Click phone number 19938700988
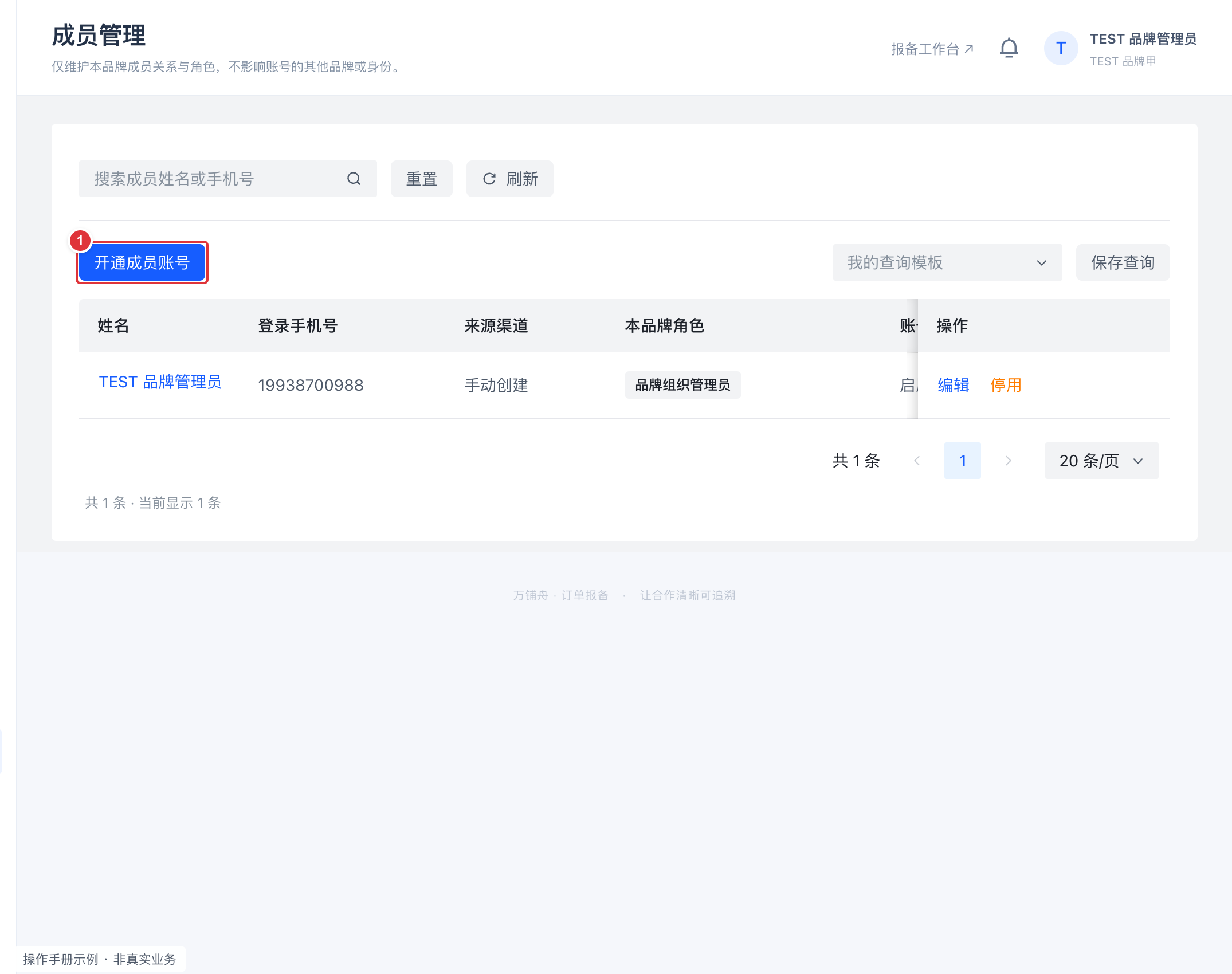This screenshot has height=974, width=1232. (311, 385)
